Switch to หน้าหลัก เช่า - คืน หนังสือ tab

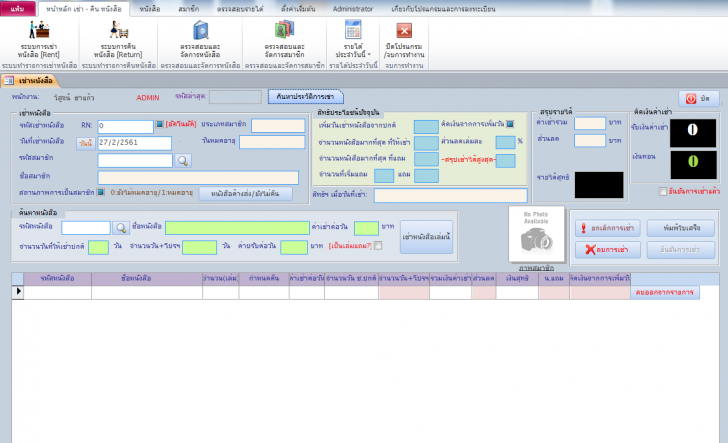(84, 9)
